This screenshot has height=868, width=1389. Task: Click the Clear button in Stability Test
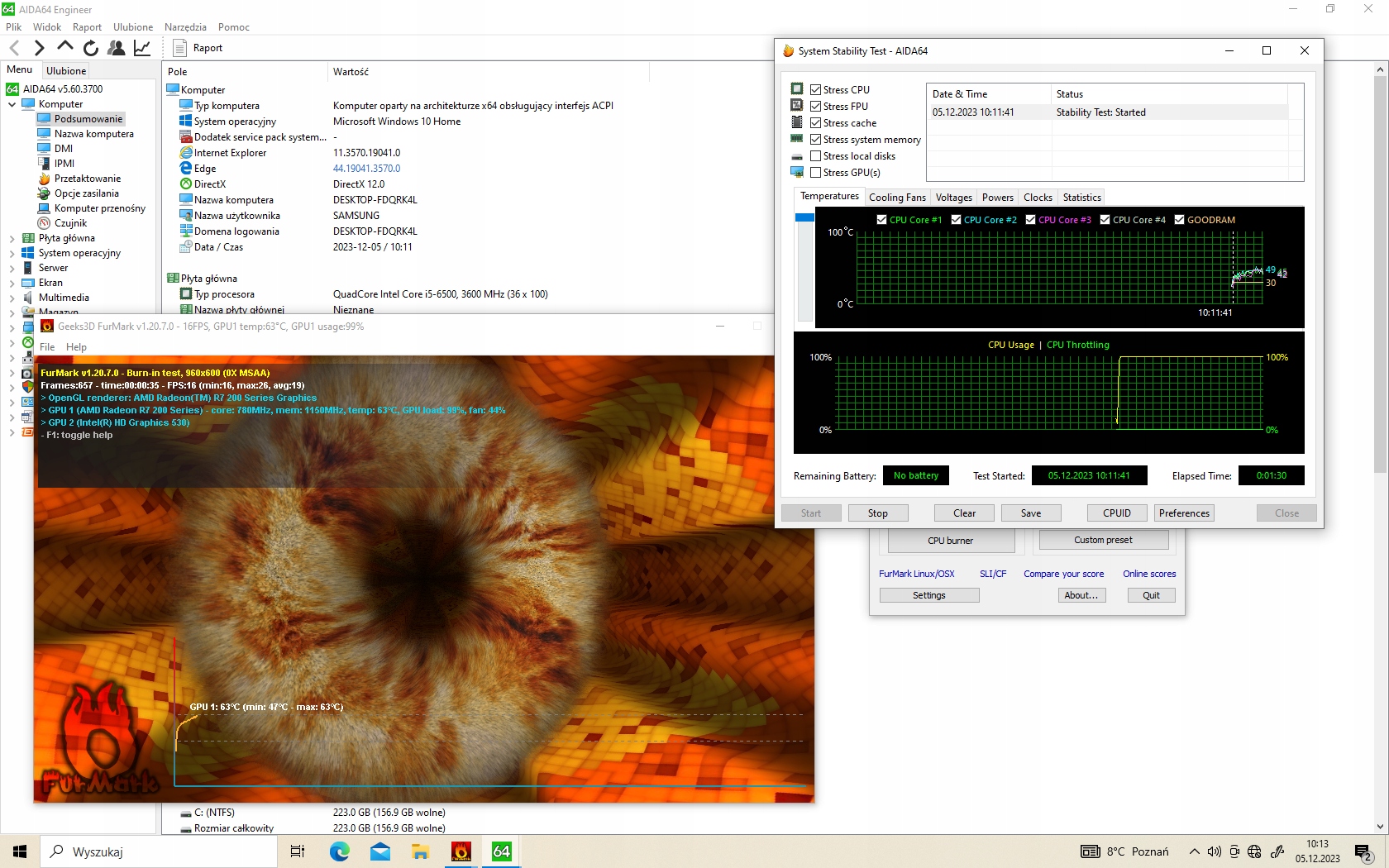click(x=964, y=513)
